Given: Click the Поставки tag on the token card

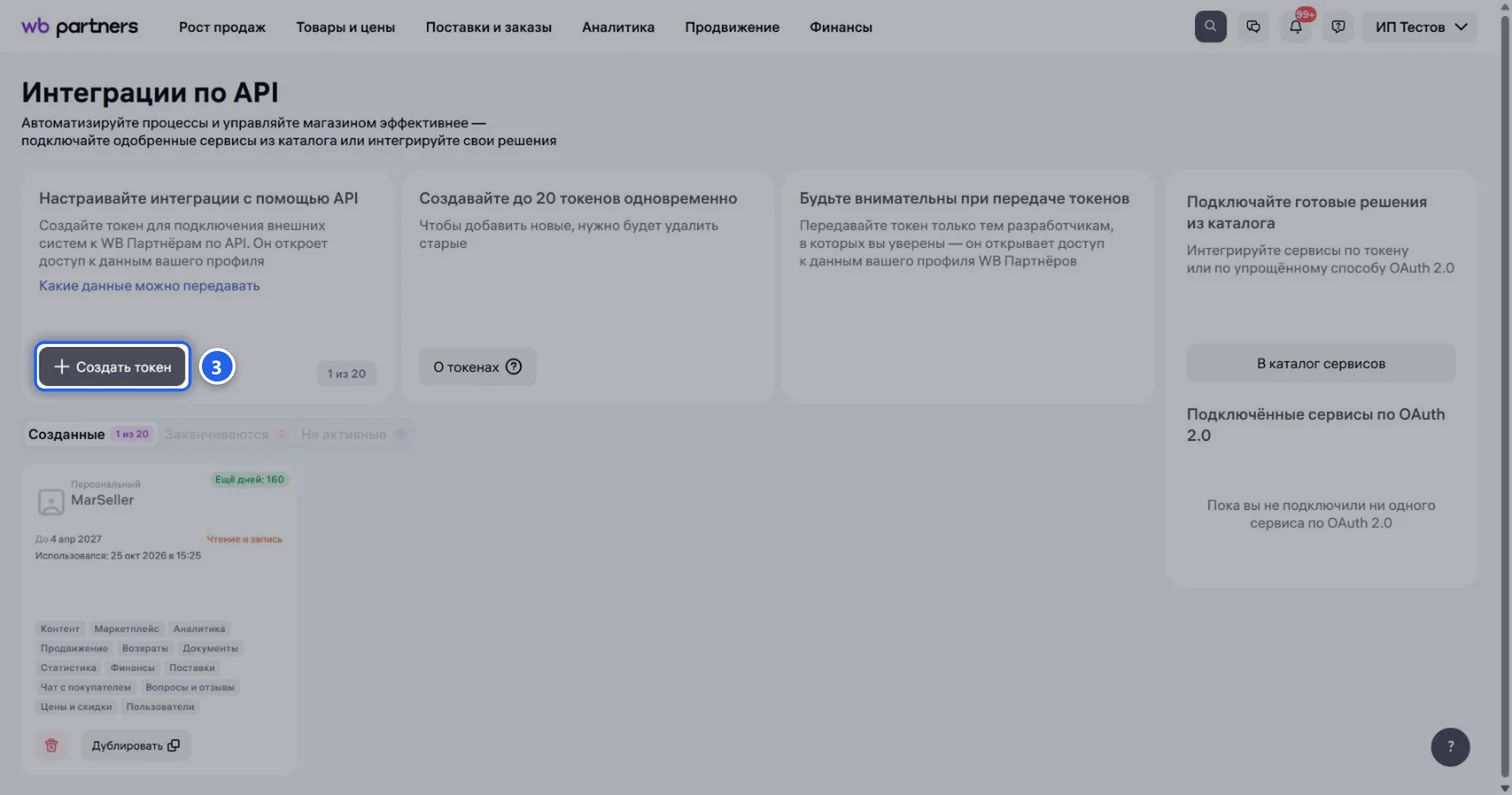Looking at the screenshot, I should [192, 668].
